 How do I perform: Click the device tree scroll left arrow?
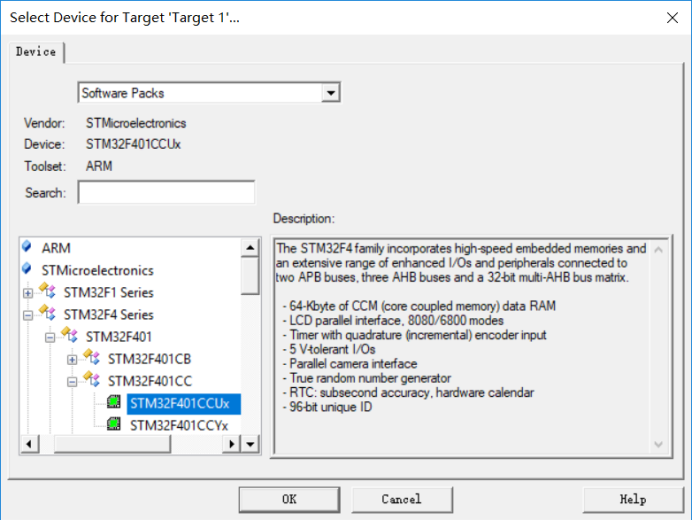(29, 444)
